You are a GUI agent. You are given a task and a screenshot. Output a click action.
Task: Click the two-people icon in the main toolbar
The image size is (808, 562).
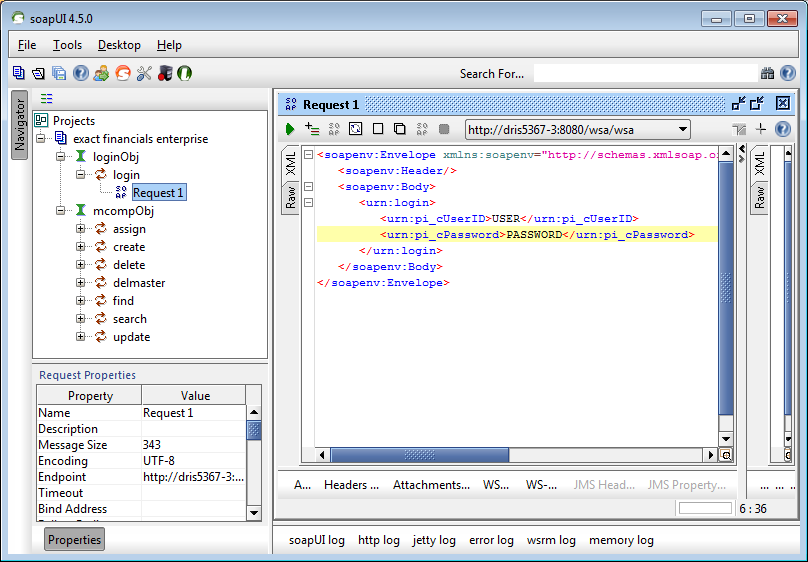coord(102,73)
